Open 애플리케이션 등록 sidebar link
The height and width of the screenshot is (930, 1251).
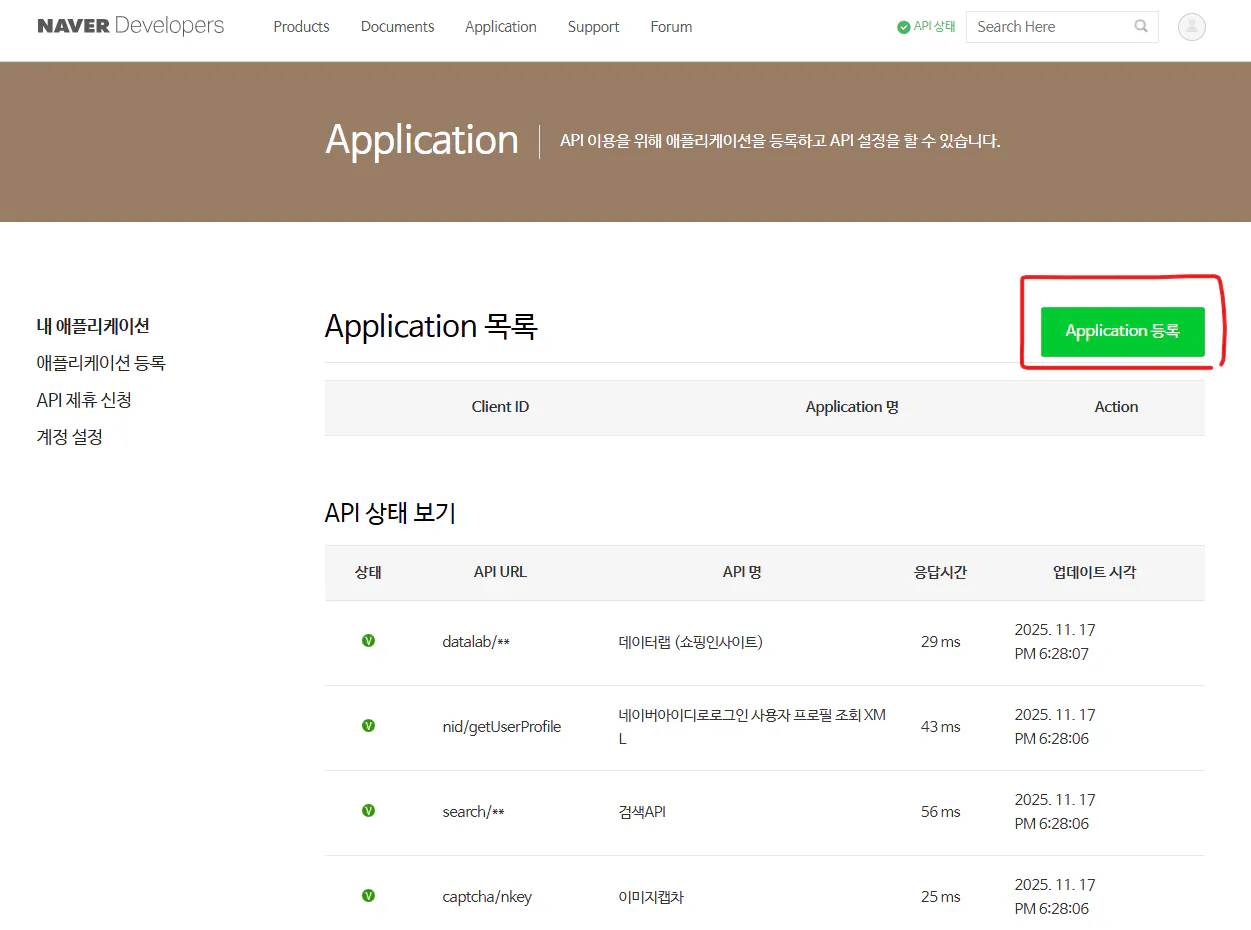coord(101,363)
